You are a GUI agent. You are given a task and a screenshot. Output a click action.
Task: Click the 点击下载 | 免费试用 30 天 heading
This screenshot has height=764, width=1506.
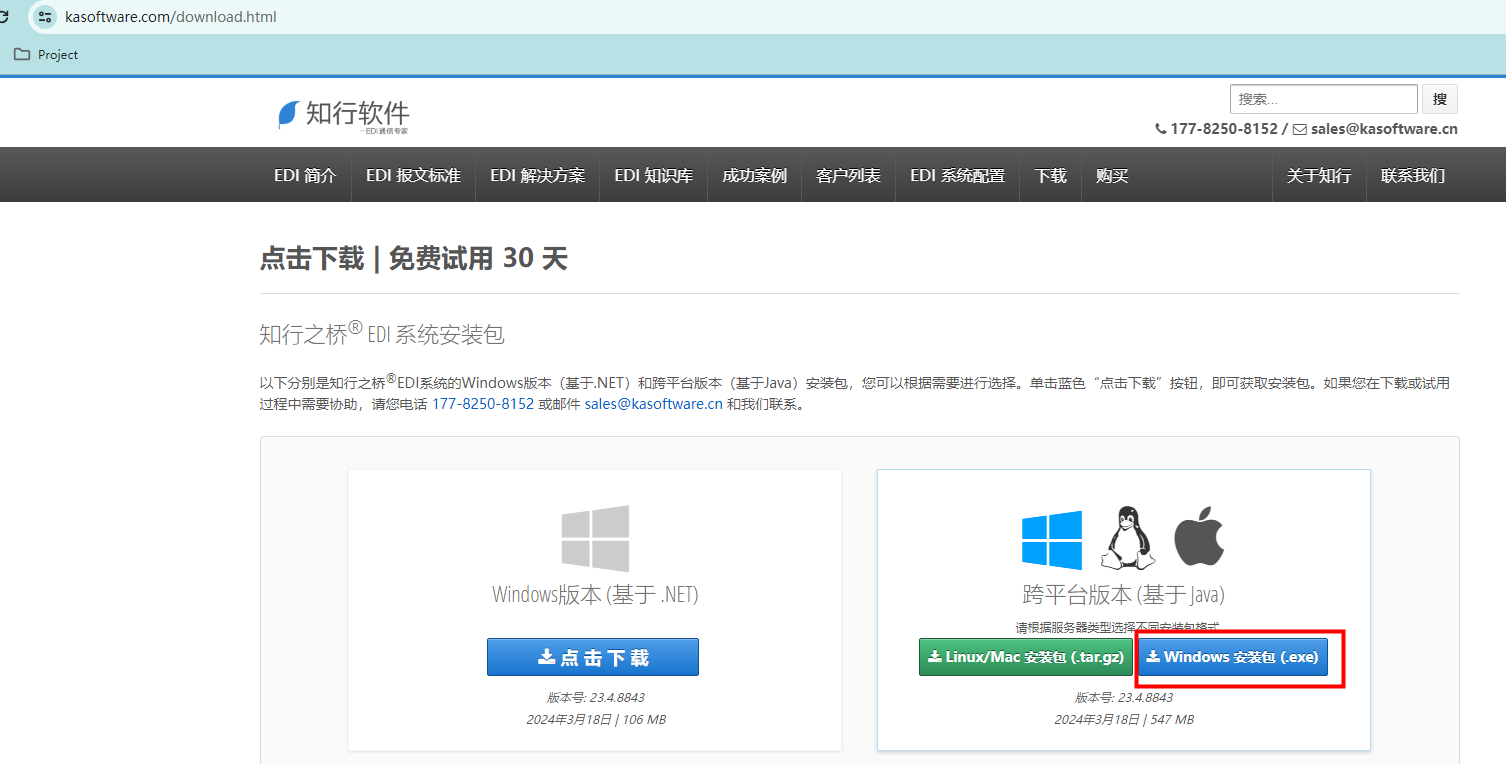coord(414,259)
